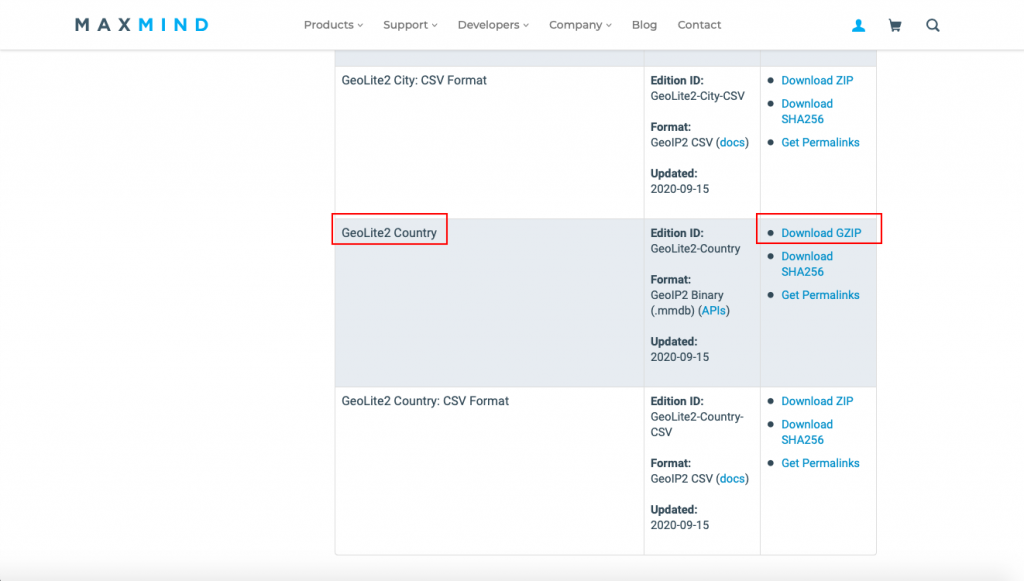Click the 'GeoLite2-Country' edition ID value
Image resolution: width=1024 pixels, height=581 pixels.
pos(696,249)
